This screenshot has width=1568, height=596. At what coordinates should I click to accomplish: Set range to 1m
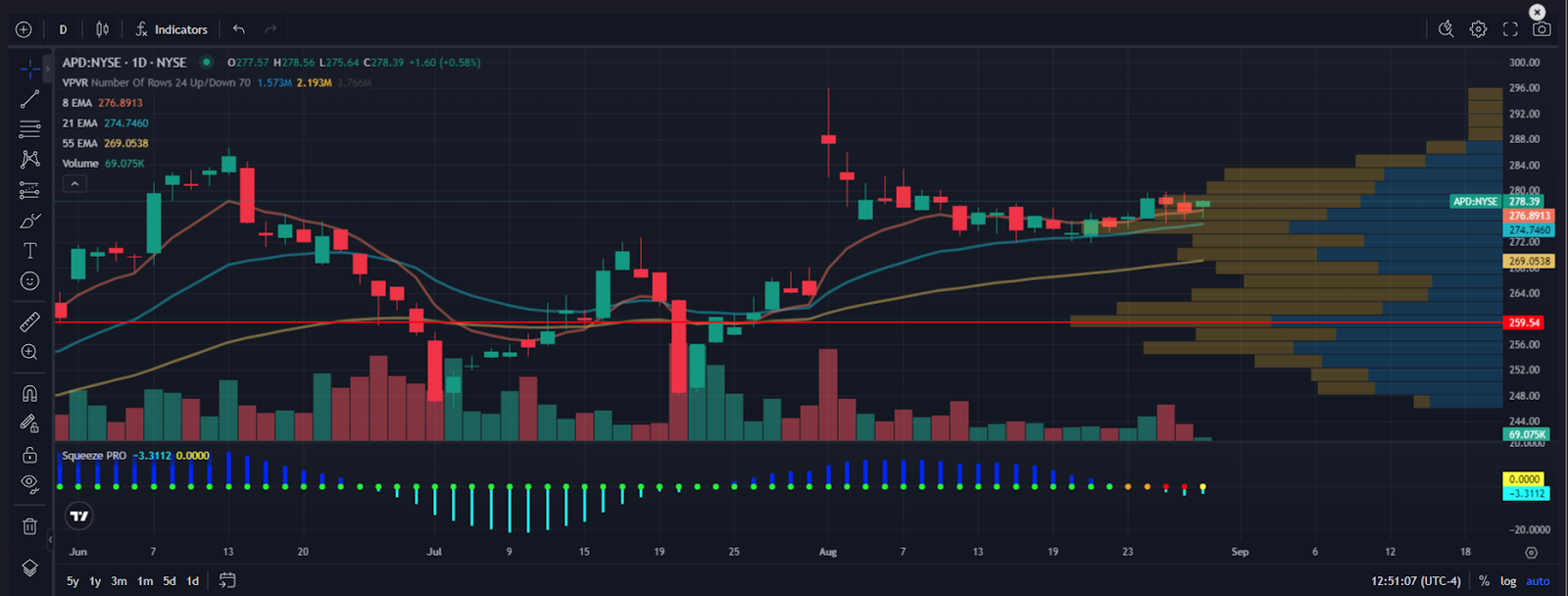[145, 581]
